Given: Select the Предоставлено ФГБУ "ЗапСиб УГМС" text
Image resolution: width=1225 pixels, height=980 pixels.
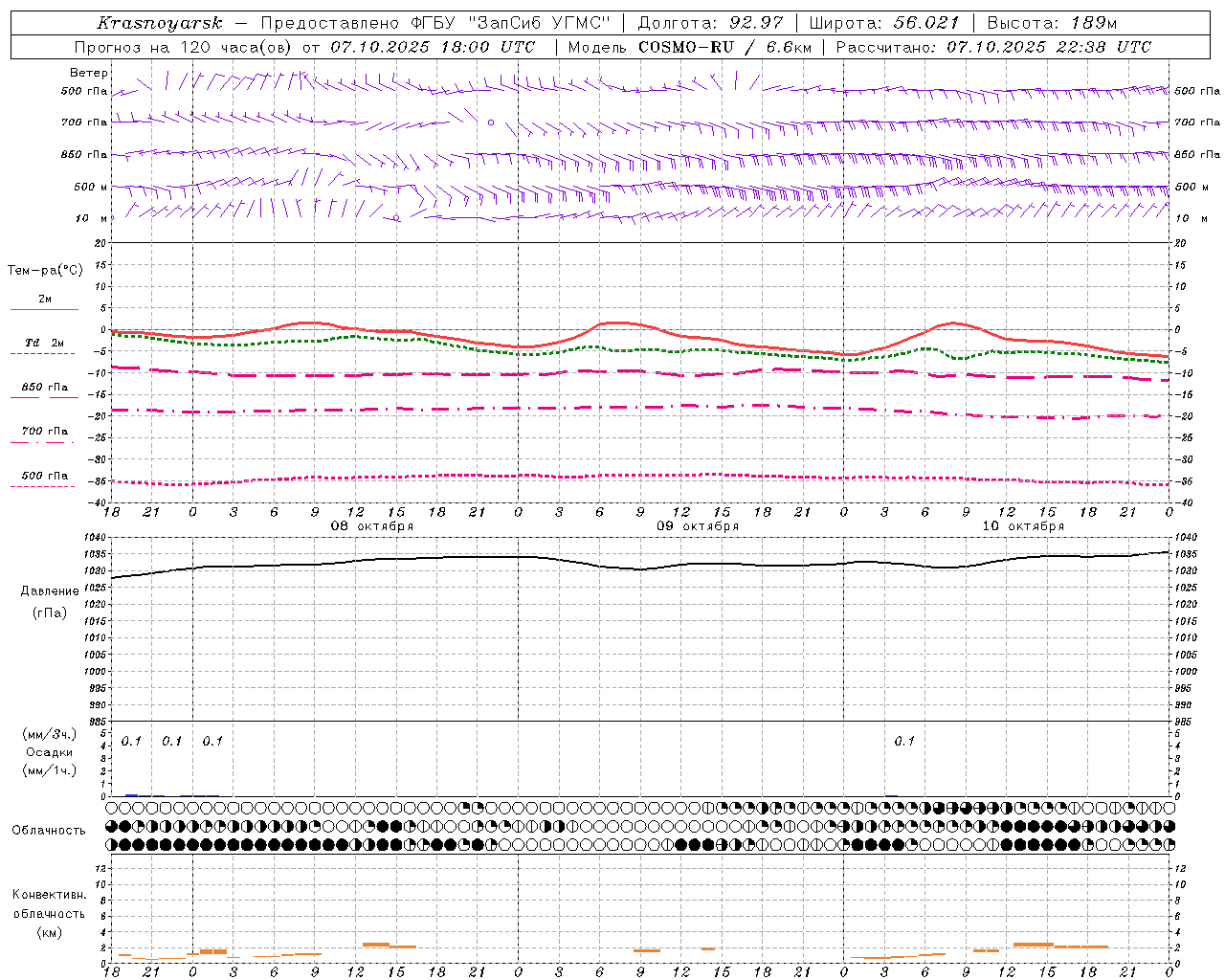Looking at the screenshot, I should click(x=435, y=23).
